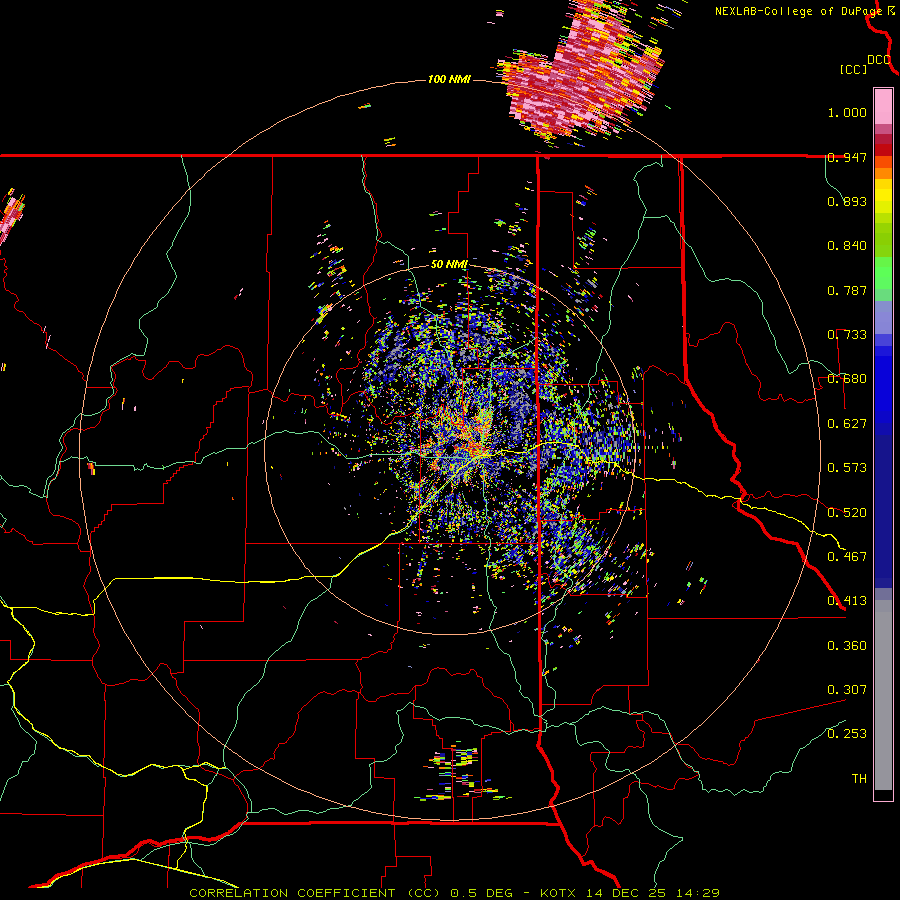
Task: Select the 0.467 color scale label
Action: point(847,557)
